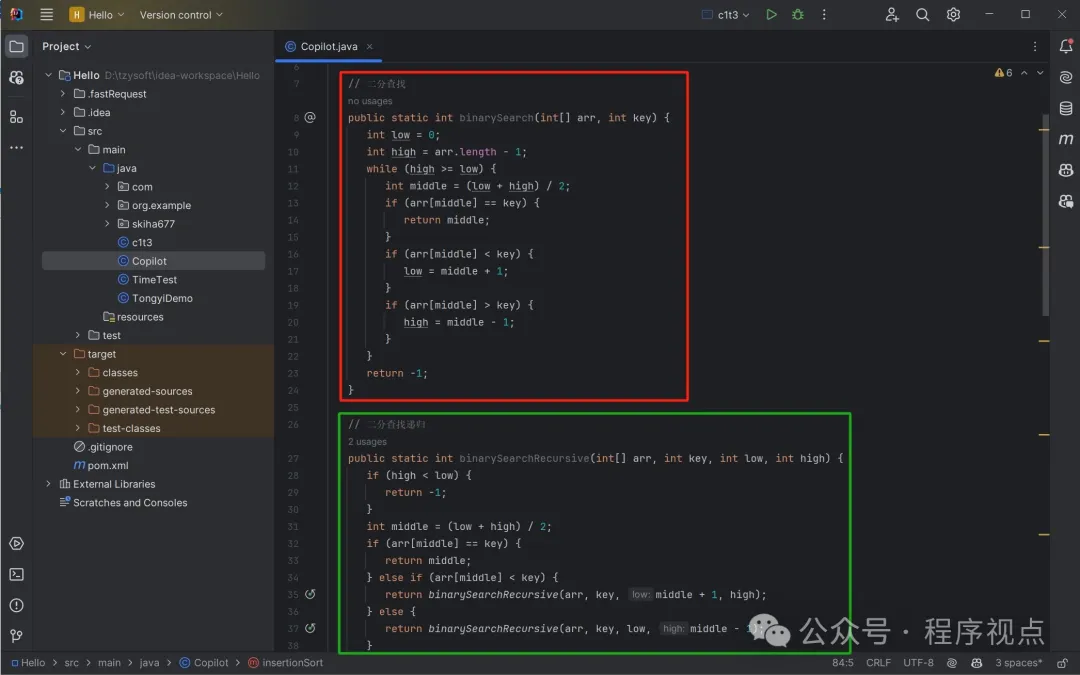Expand the .idea folder
1080x675 pixels.
click(63, 112)
